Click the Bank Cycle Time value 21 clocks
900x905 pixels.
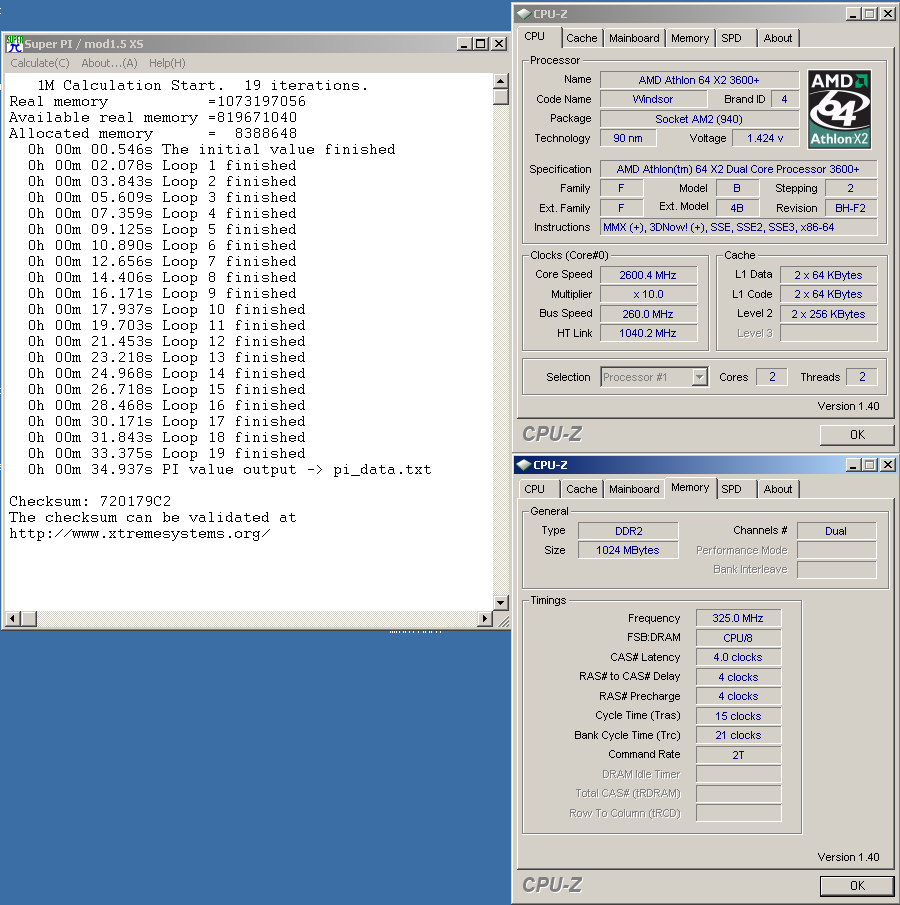click(x=738, y=735)
